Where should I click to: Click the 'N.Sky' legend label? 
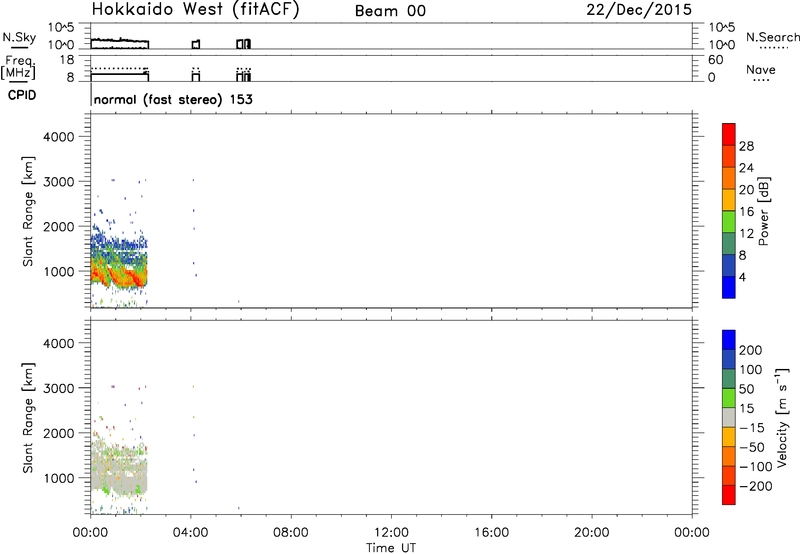[x=19, y=37]
